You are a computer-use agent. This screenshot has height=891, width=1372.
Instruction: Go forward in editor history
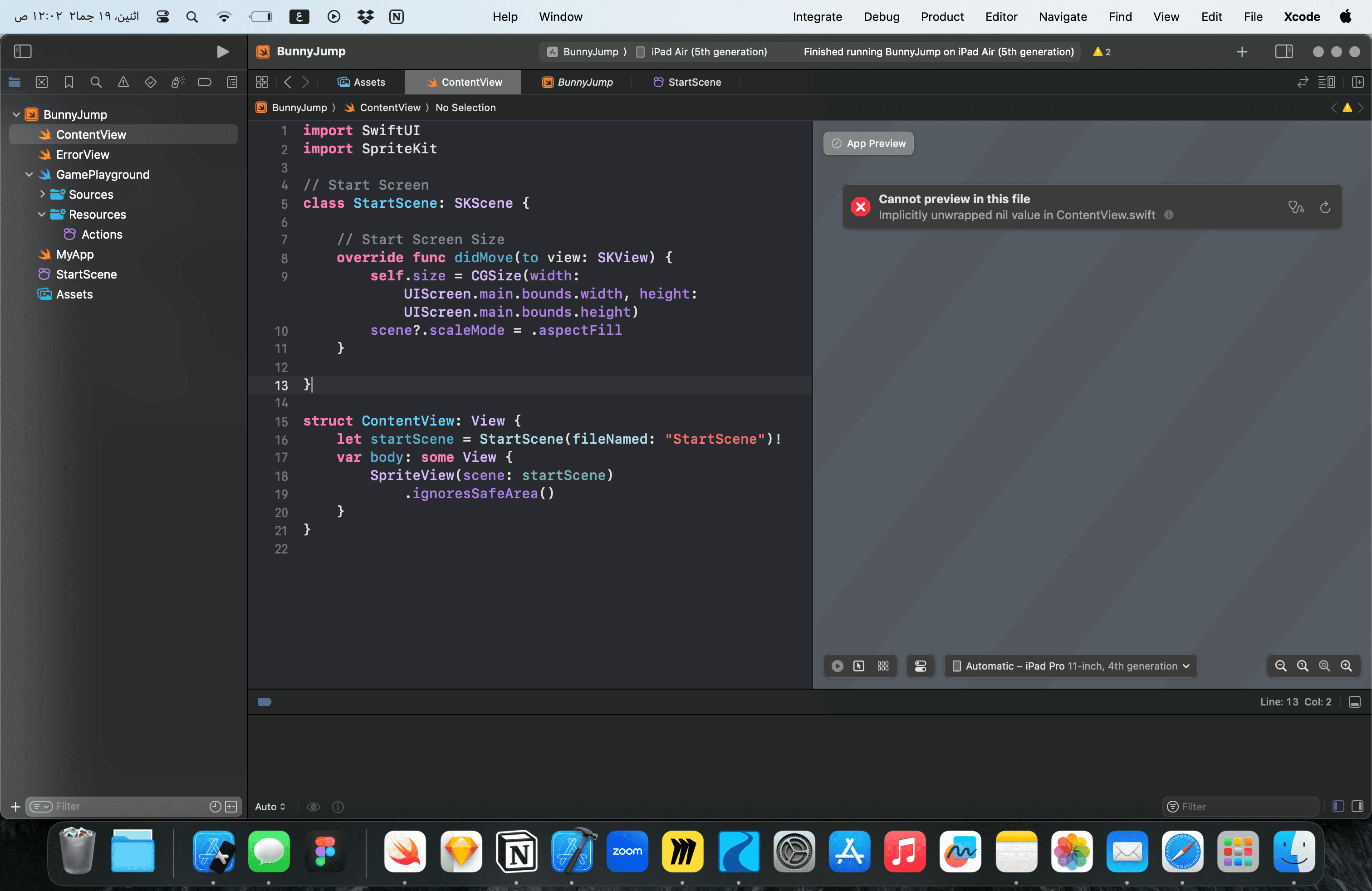(x=305, y=83)
